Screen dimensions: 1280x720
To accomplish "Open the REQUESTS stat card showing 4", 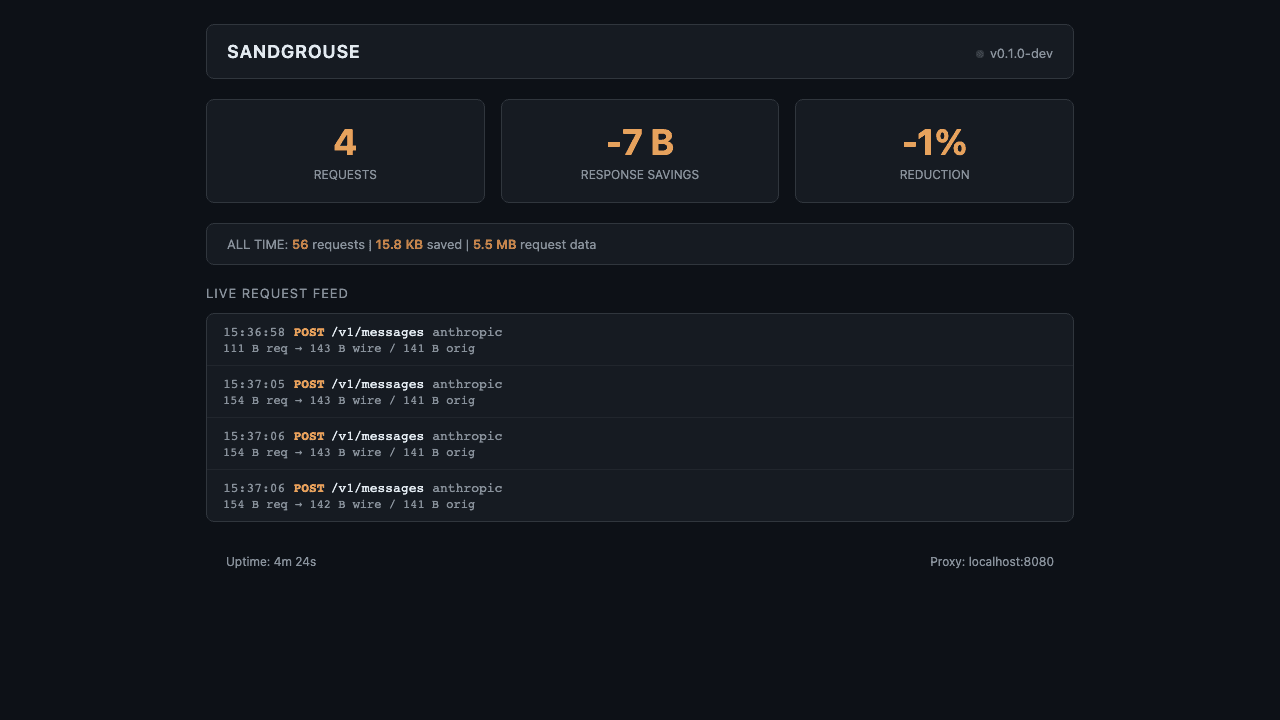I will (345, 150).
